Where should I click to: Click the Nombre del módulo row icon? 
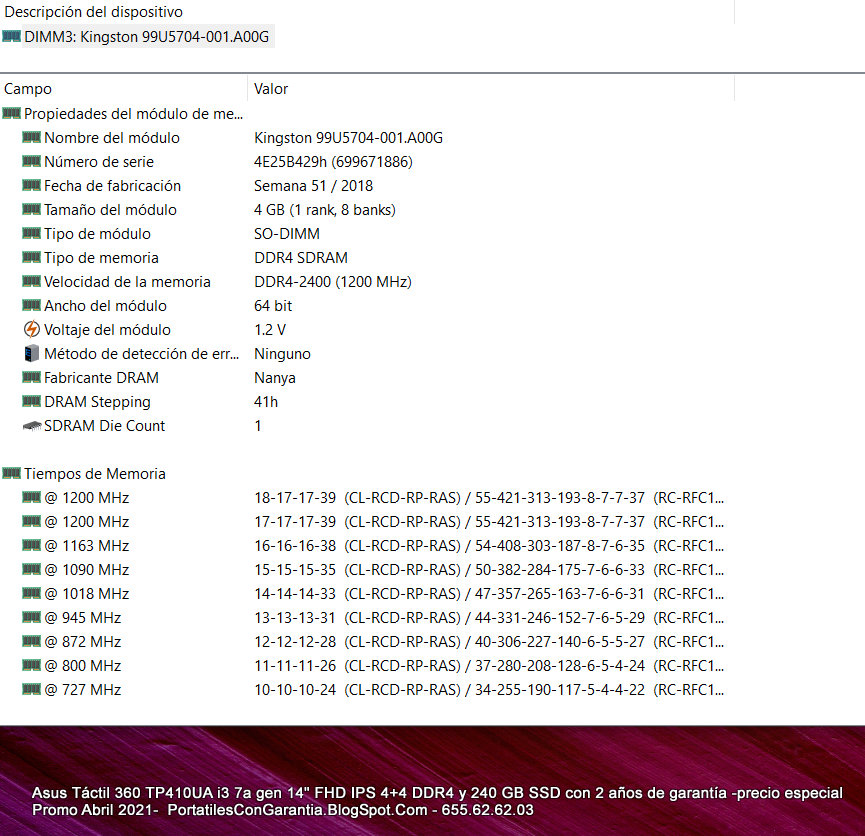point(31,137)
